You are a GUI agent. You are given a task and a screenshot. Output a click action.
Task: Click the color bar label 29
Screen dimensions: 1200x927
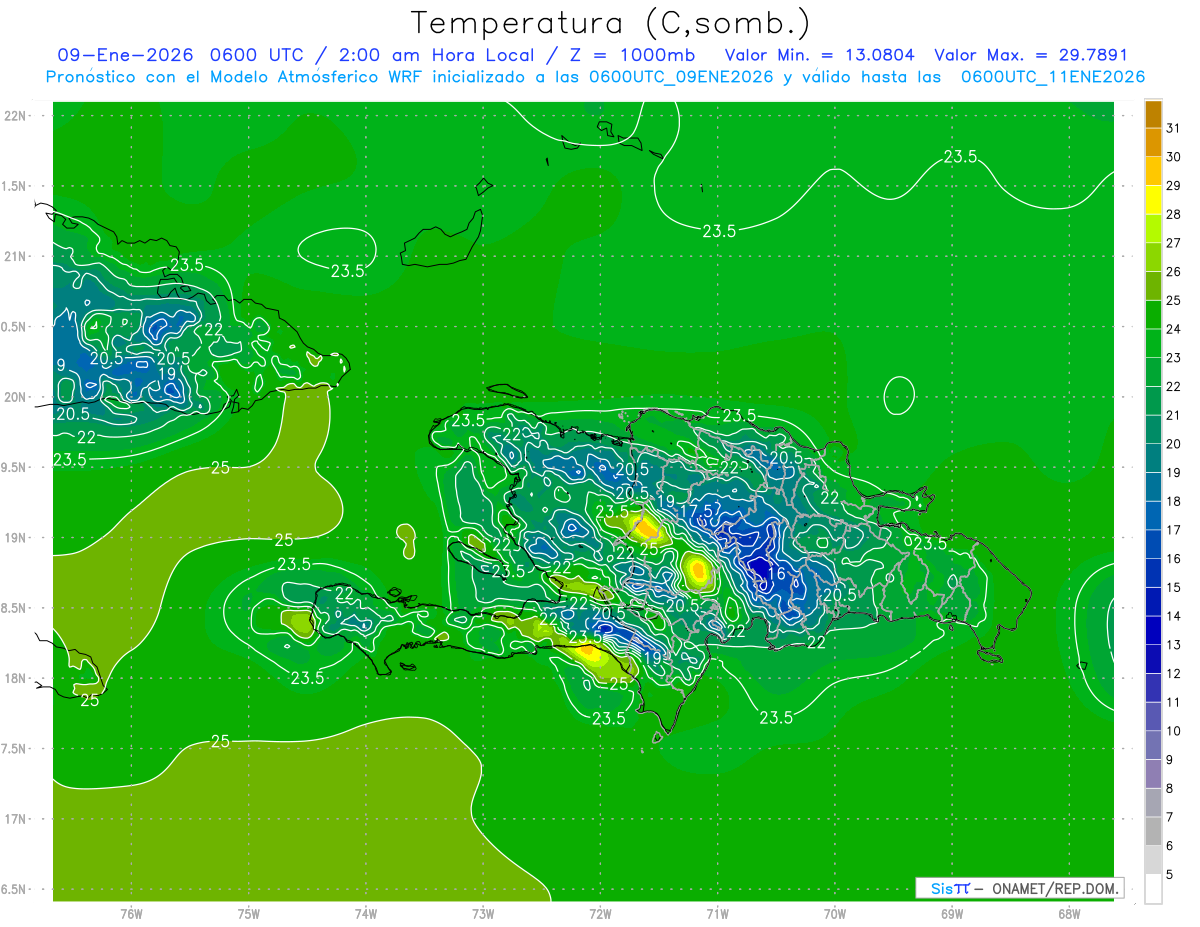[1174, 185]
